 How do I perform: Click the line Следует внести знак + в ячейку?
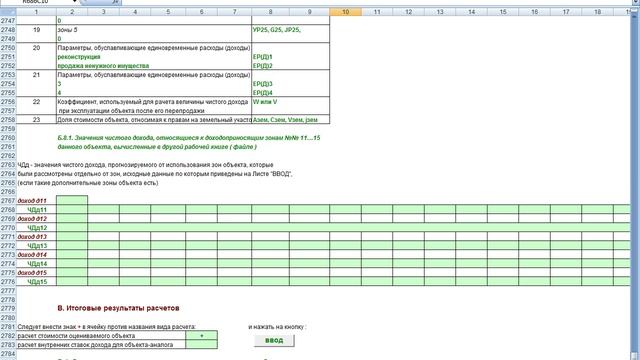[106, 327]
